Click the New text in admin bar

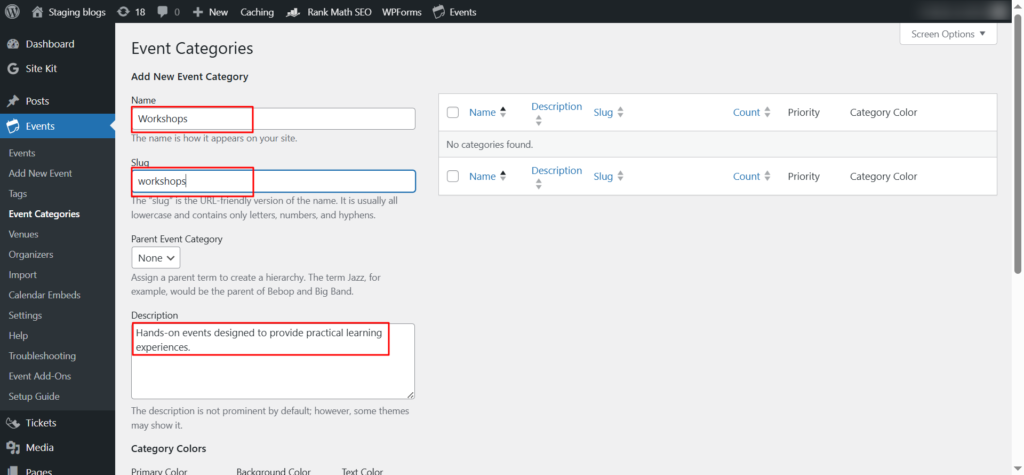tap(218, 12)
